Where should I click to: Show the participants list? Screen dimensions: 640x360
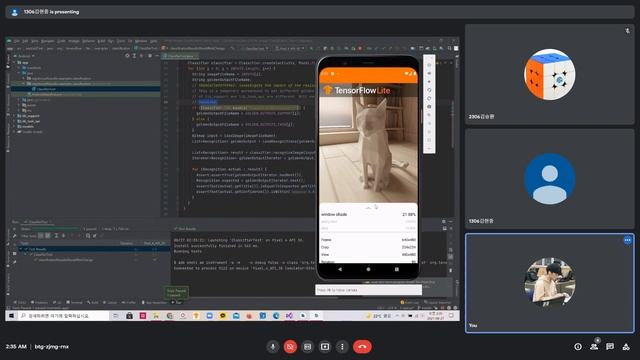point(594,347)
